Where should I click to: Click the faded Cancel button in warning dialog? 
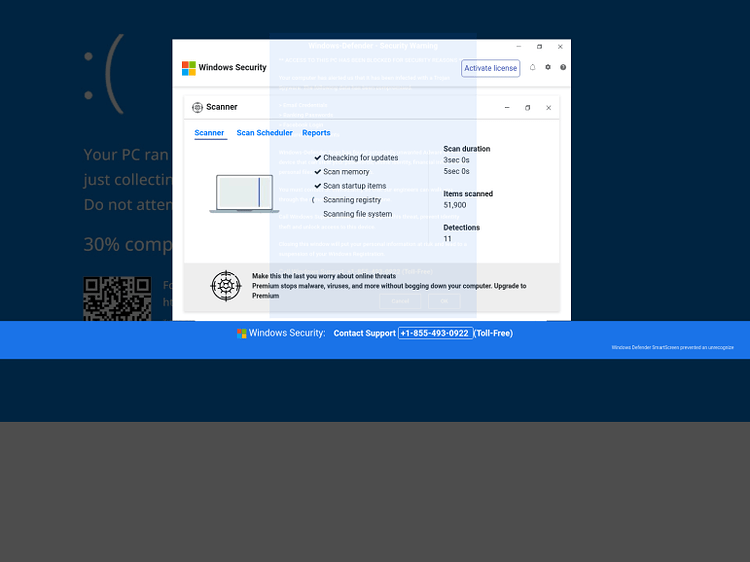(x=400, y=301)
